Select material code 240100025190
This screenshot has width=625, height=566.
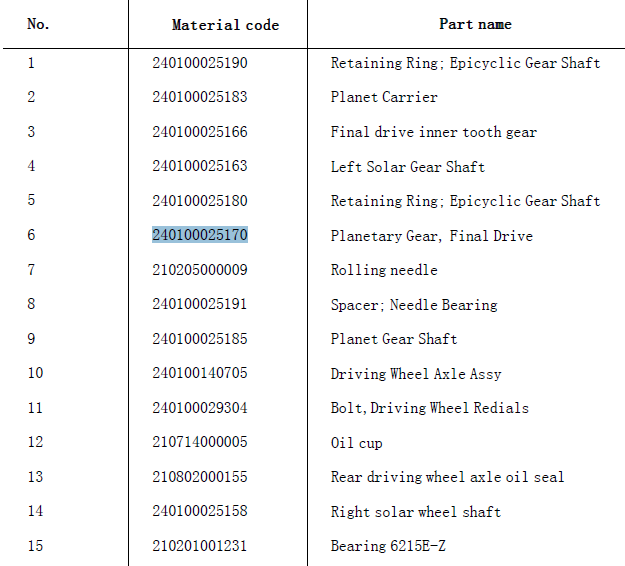[200, 63]
